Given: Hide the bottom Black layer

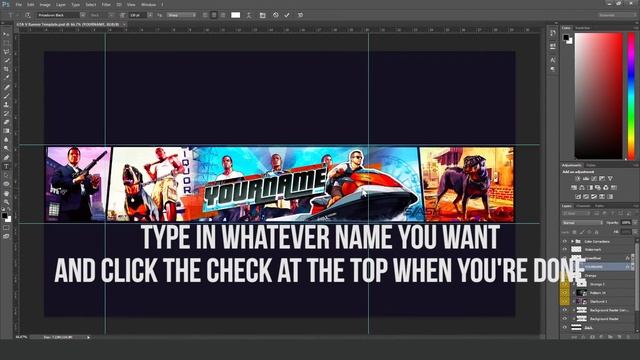Looking at the screenshot, I should 565,327.
